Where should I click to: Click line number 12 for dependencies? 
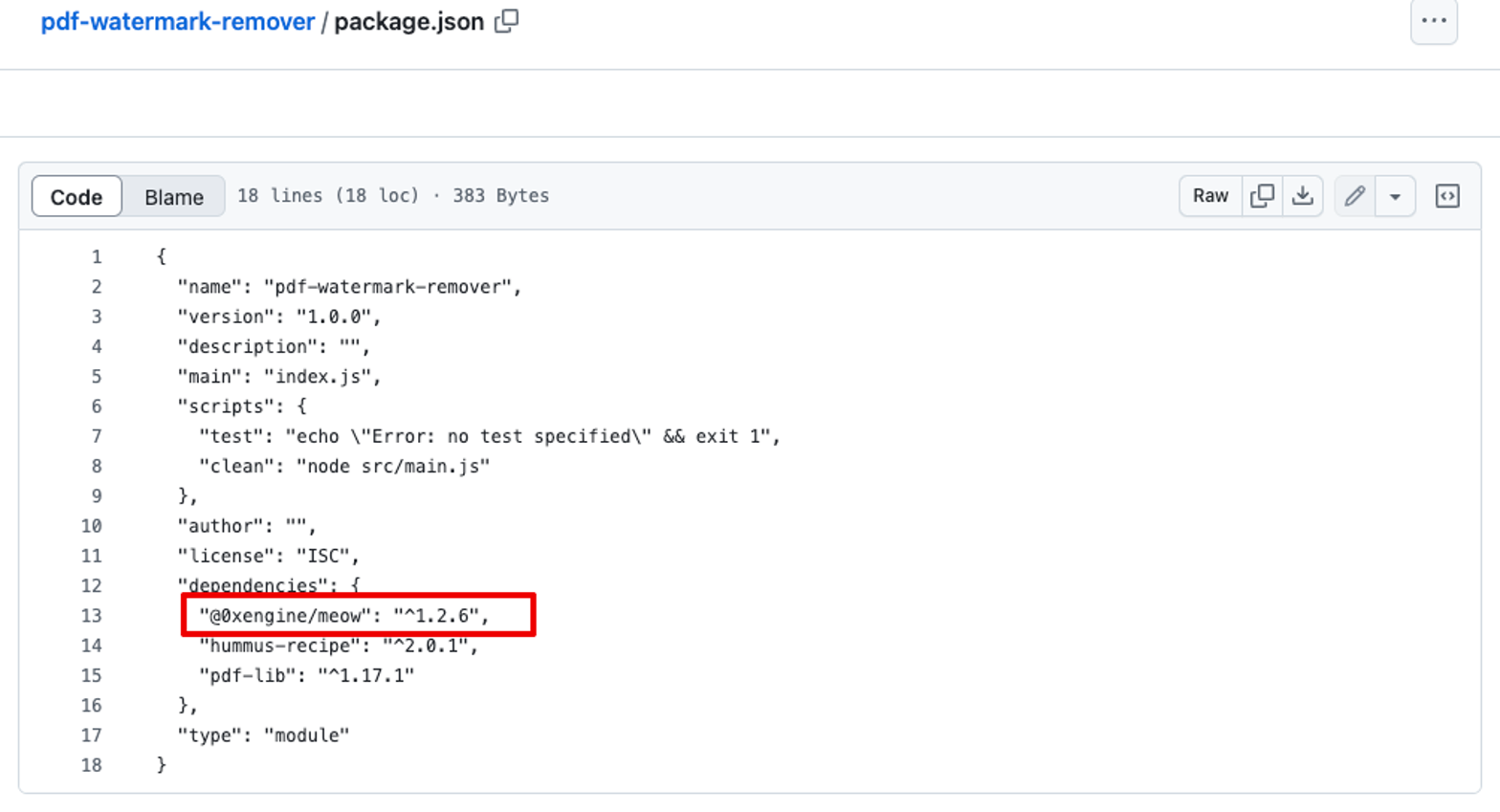tap(92, 586)
